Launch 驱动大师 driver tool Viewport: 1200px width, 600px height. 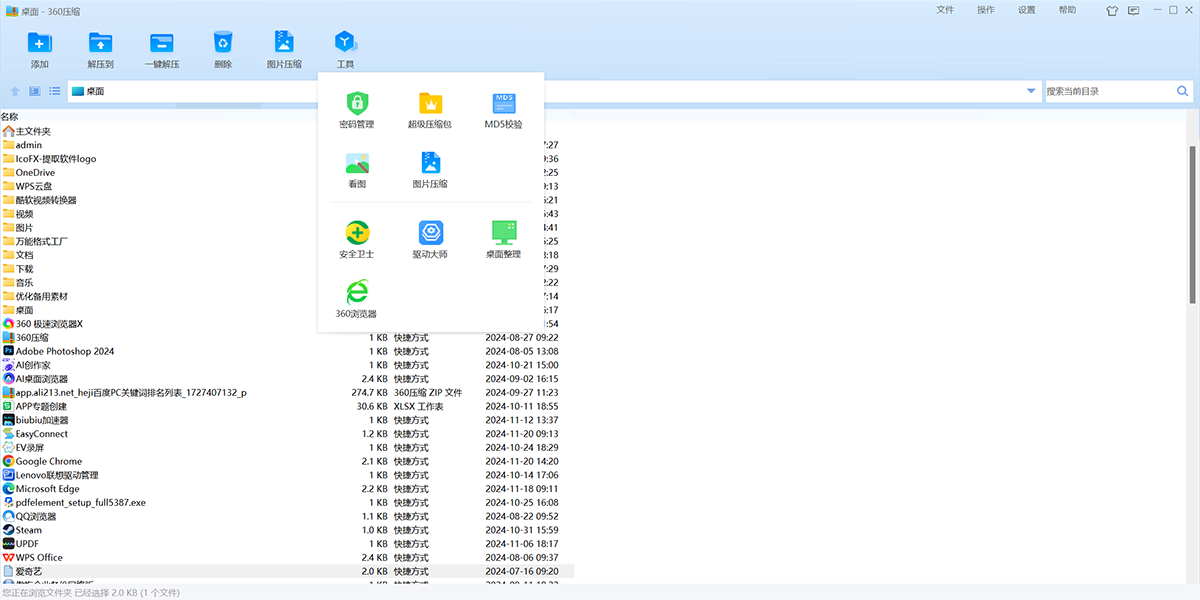coord(430,240)
